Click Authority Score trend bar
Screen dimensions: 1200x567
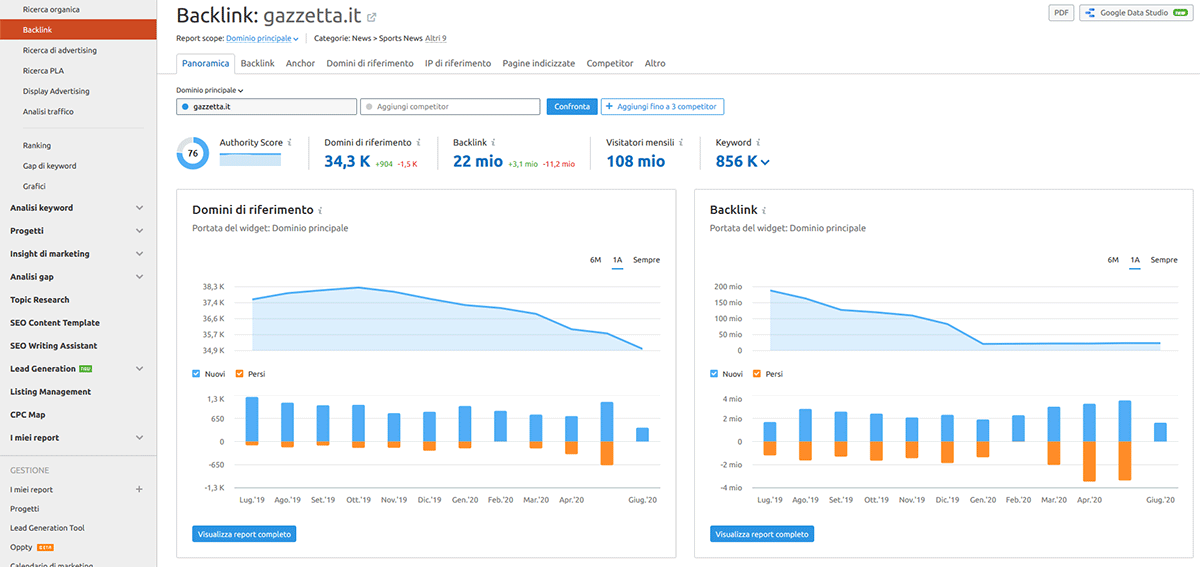click(x=251, y=159)
